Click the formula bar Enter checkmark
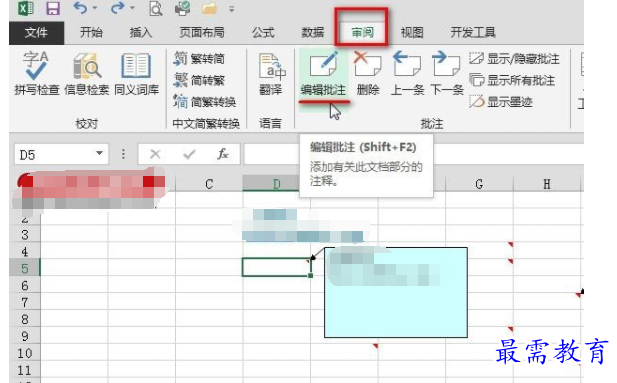 click(189, 154)
